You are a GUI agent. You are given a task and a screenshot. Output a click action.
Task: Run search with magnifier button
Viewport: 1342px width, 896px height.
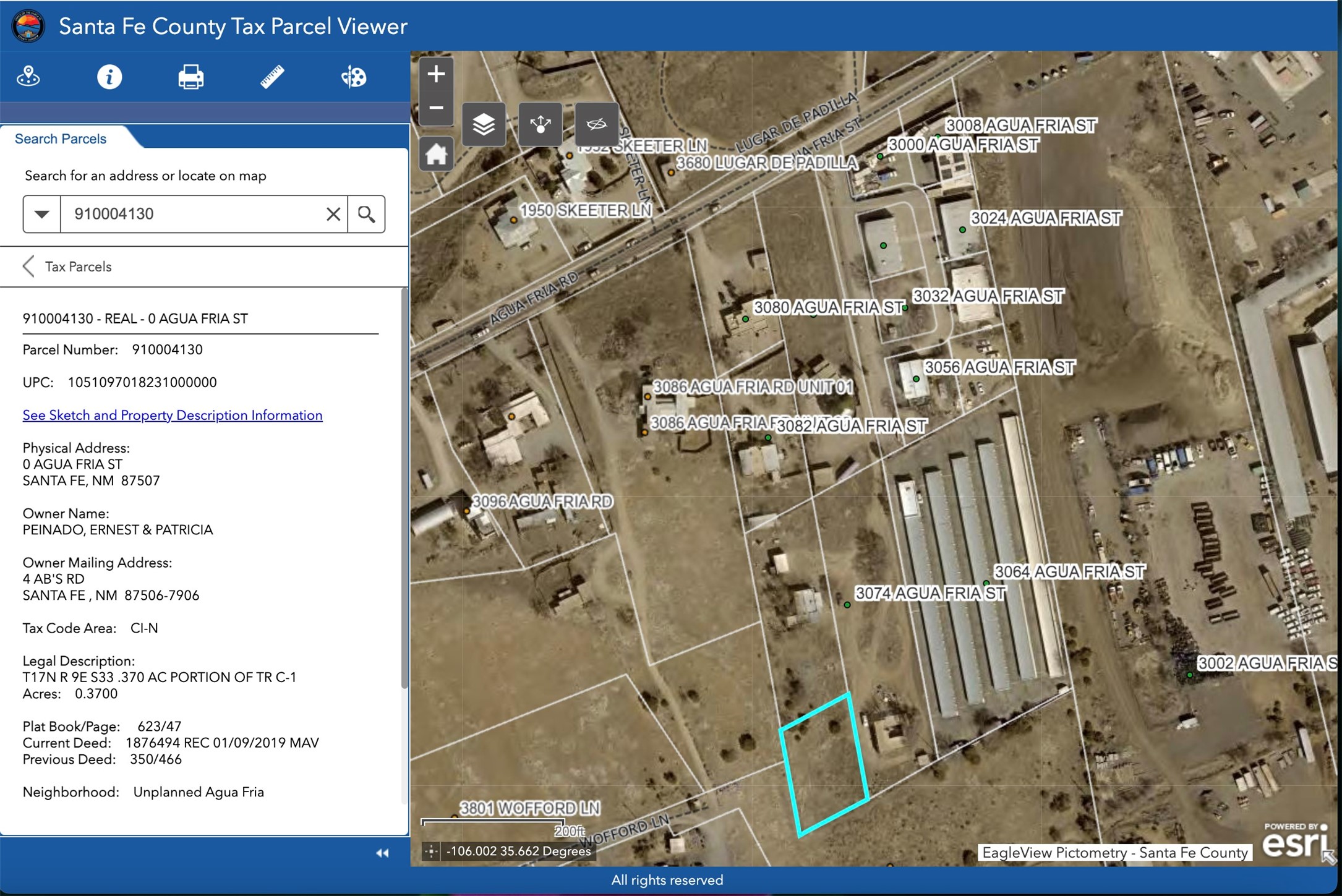coord(367,214)
